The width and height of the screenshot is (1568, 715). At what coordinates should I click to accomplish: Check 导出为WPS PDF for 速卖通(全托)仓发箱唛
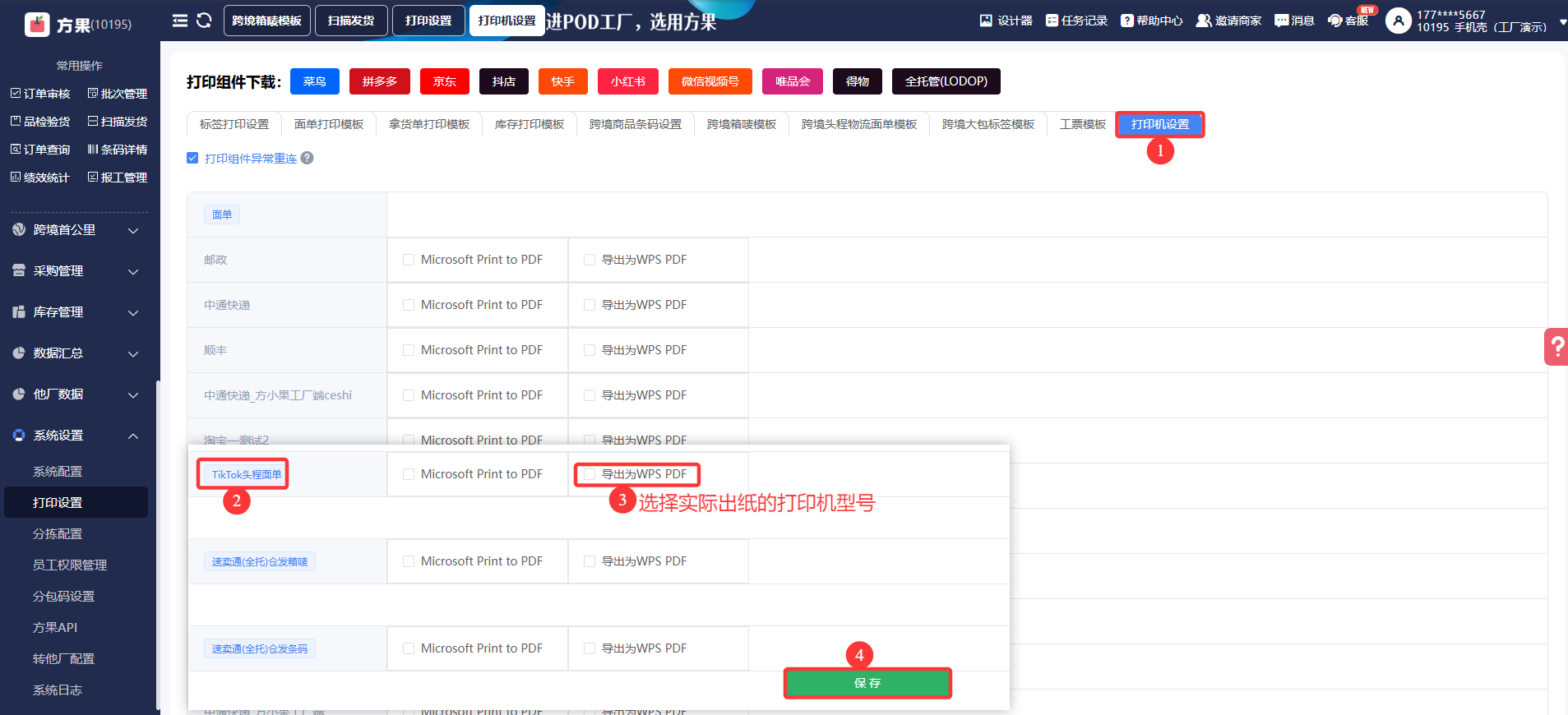pyautogui.click(x=590, y=561)
